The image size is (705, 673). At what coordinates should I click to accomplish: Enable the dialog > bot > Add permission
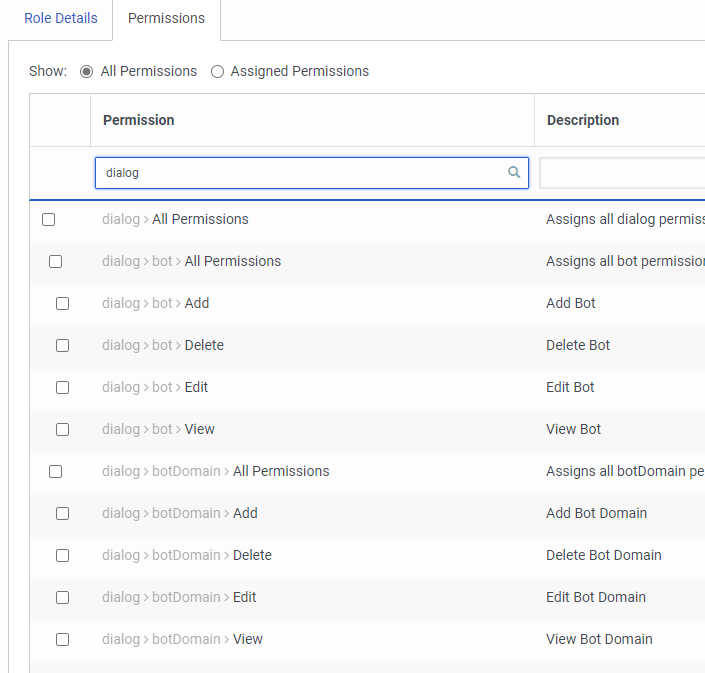pyautogui.click(x=62, y=303)
